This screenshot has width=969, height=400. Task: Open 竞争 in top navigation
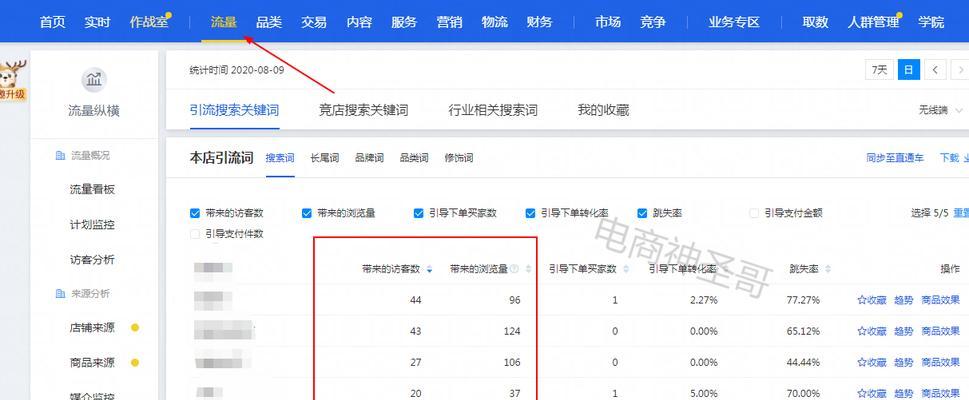point(653,22)
